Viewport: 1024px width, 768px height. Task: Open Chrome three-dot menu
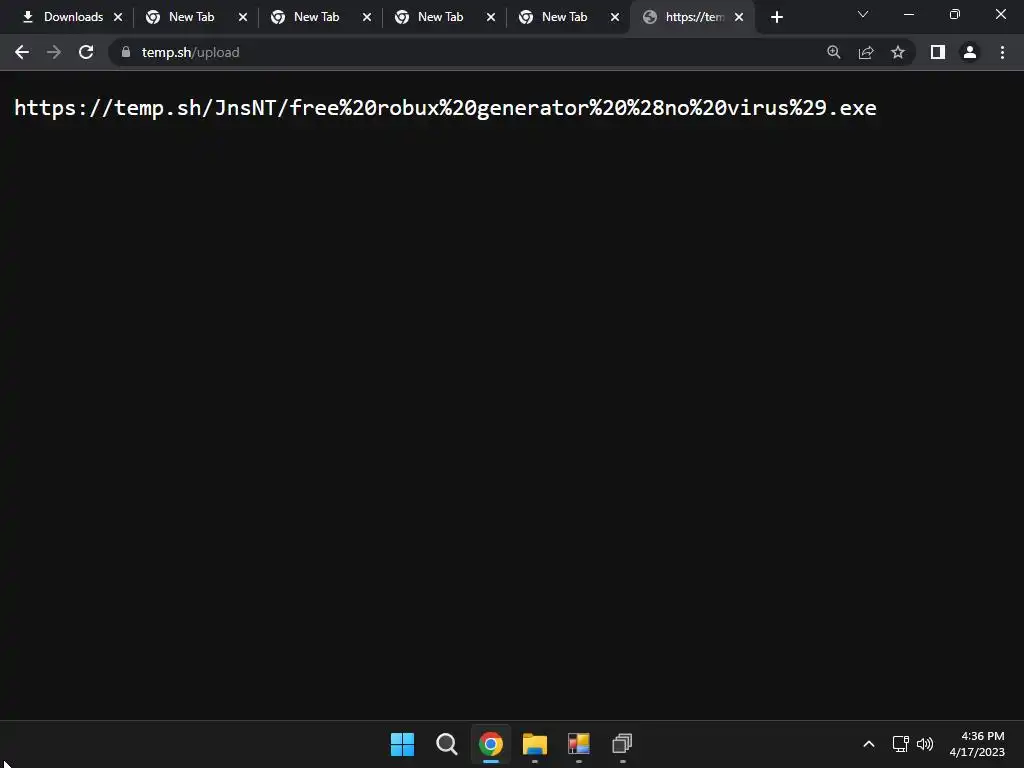click(1002, 52)
